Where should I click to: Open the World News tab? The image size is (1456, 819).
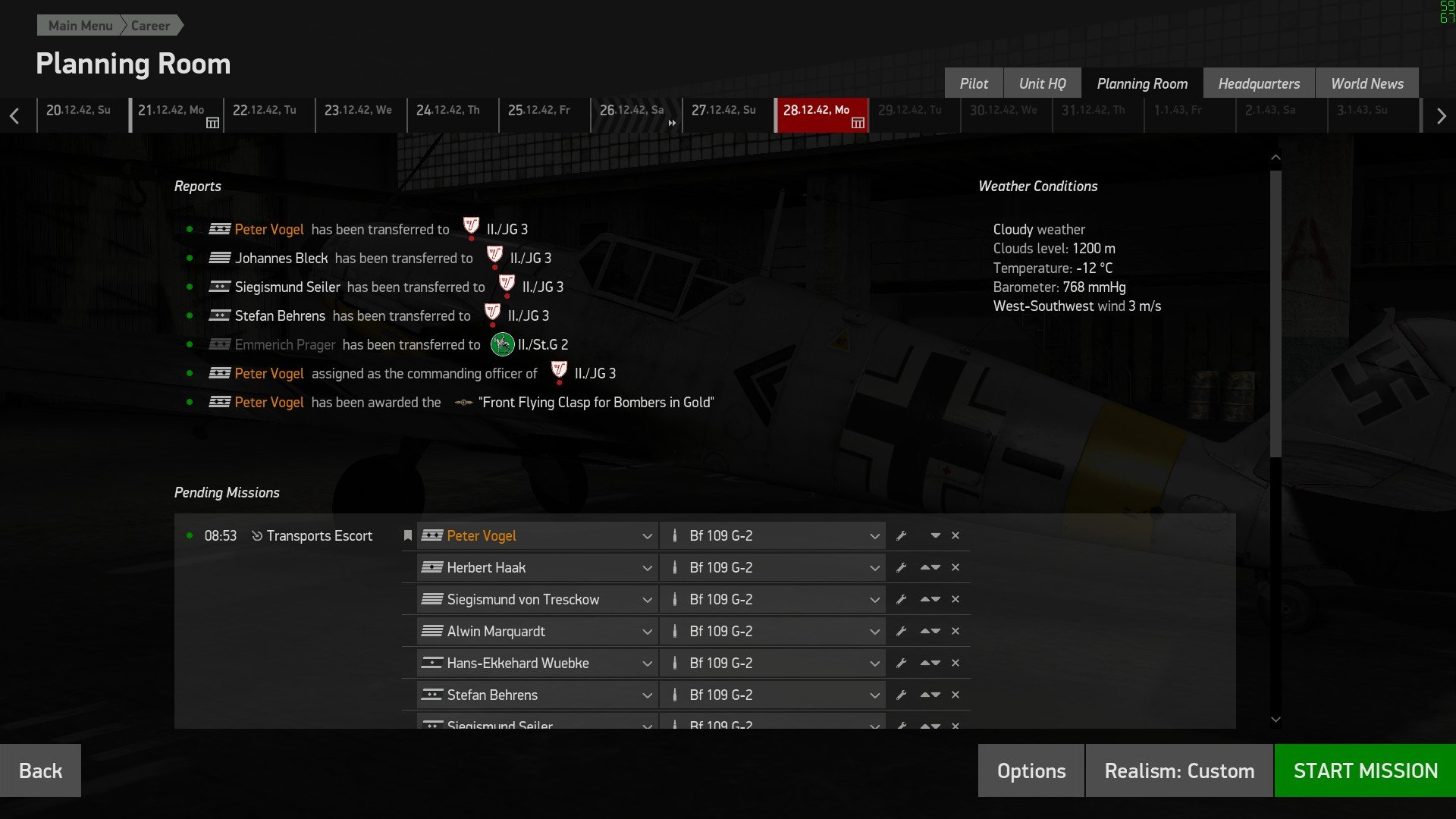[x=1367, y=83]
